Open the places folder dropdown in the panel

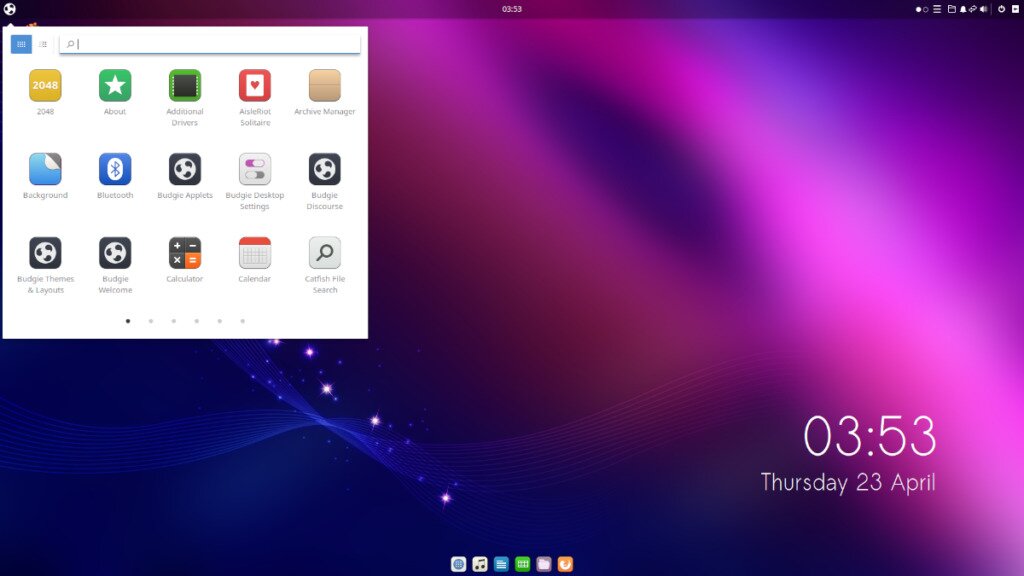pos(951,9)
